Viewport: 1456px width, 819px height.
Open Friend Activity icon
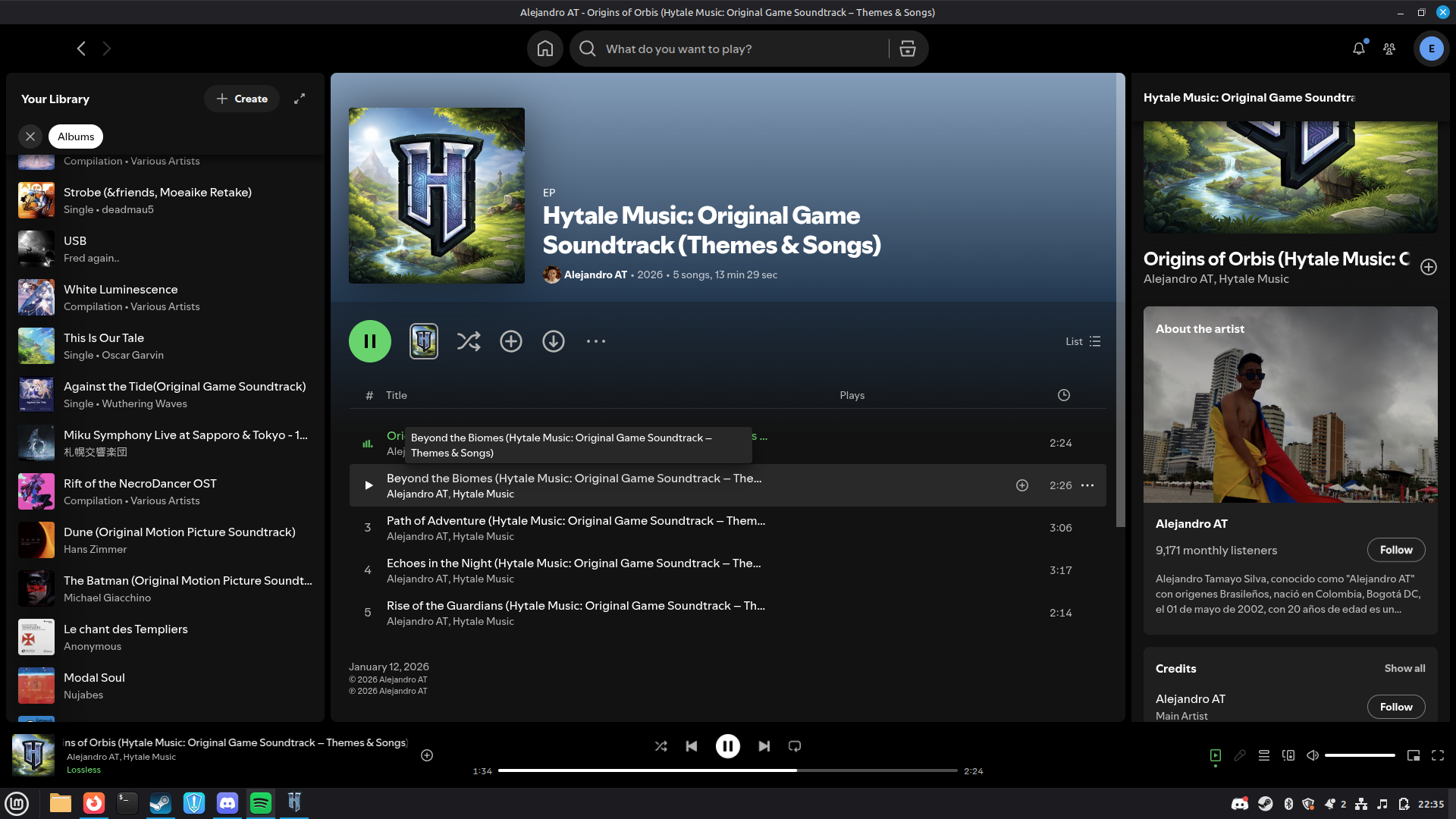[1389, 49]
